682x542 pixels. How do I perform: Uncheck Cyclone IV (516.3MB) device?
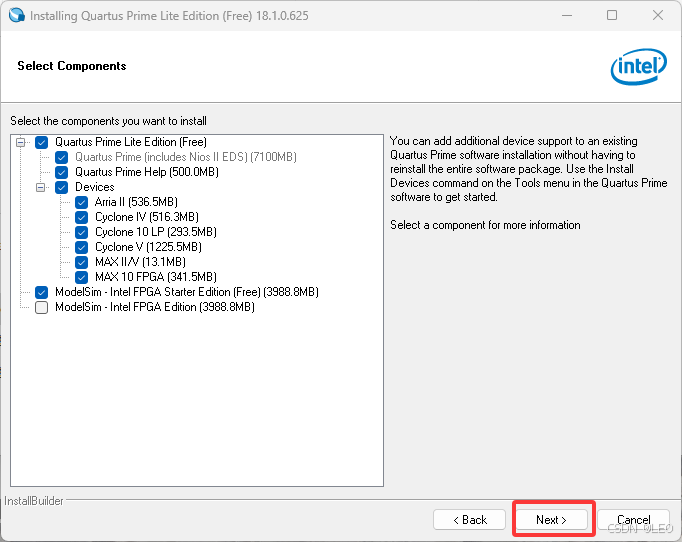click(x=81, y=217)
